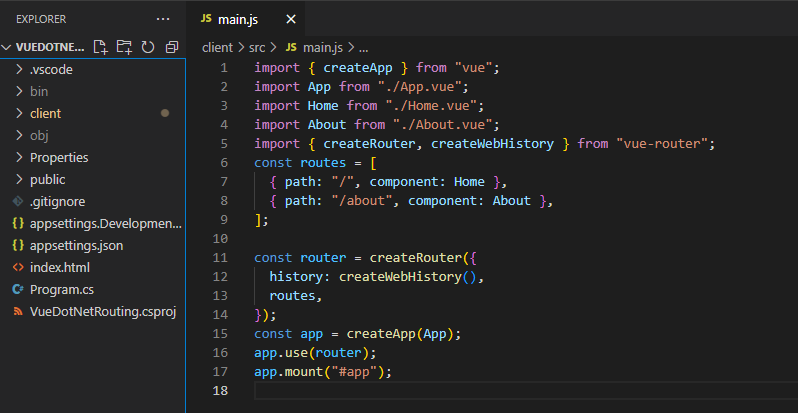This screenshot has height=413, width=798.
Task: Click the csproj icon beside VueDotNetRouting.csproj
Action: 18,312
